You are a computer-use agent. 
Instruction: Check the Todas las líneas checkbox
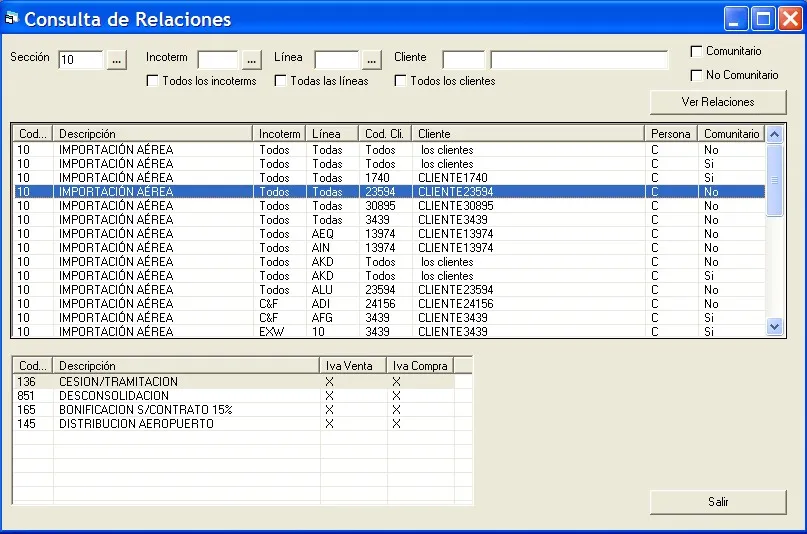point(280,81)
